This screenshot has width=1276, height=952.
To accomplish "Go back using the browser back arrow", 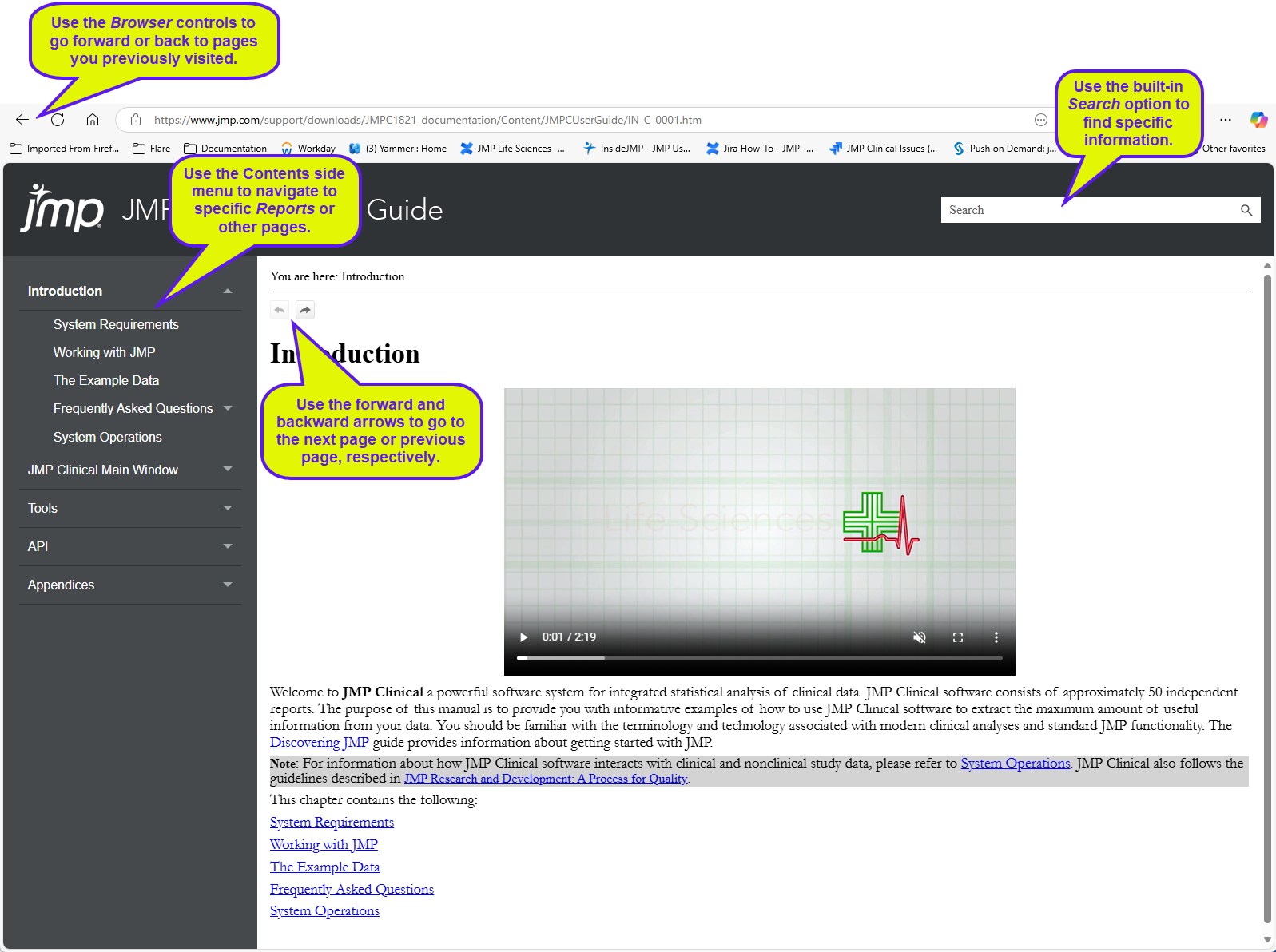I will click(x=22, y=120).
